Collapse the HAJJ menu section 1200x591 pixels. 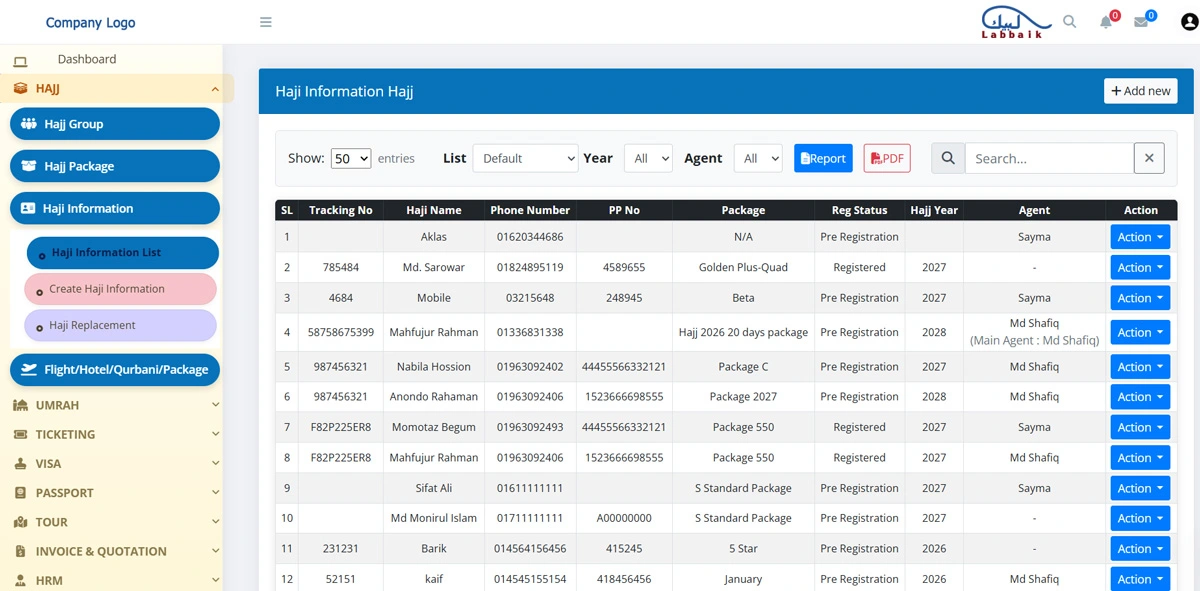tap(116, 89)
